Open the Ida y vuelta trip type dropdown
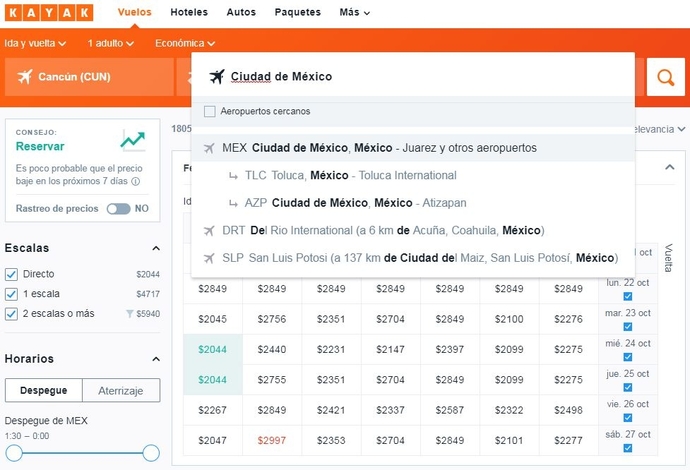This screenshot has height=470, width=690. coord(35,43)
